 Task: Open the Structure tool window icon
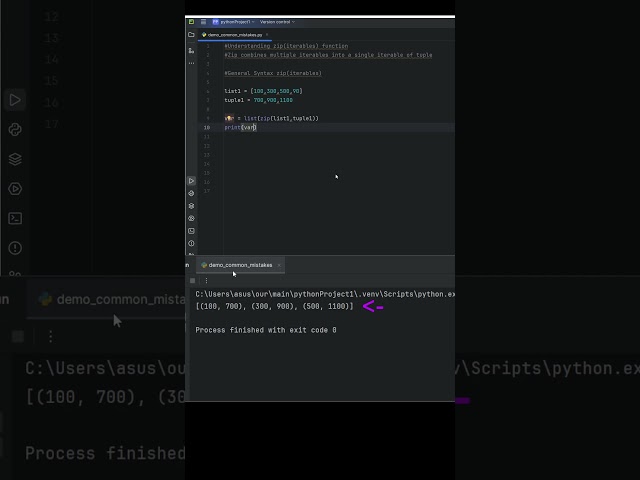coord(191,51)
